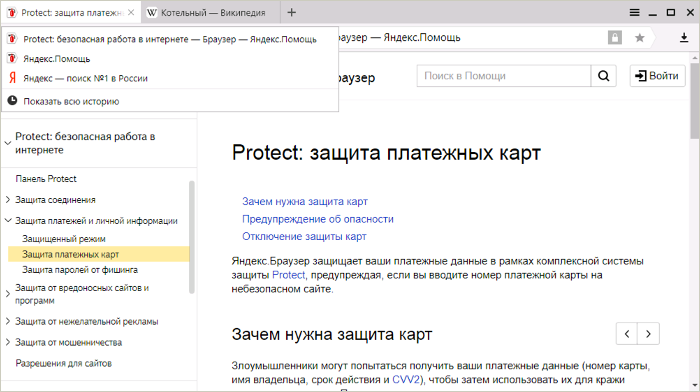The height and width of the screenshot is (392, 700).
Task: Close the Protect: защита платежных tab
Action: point(131,13)
